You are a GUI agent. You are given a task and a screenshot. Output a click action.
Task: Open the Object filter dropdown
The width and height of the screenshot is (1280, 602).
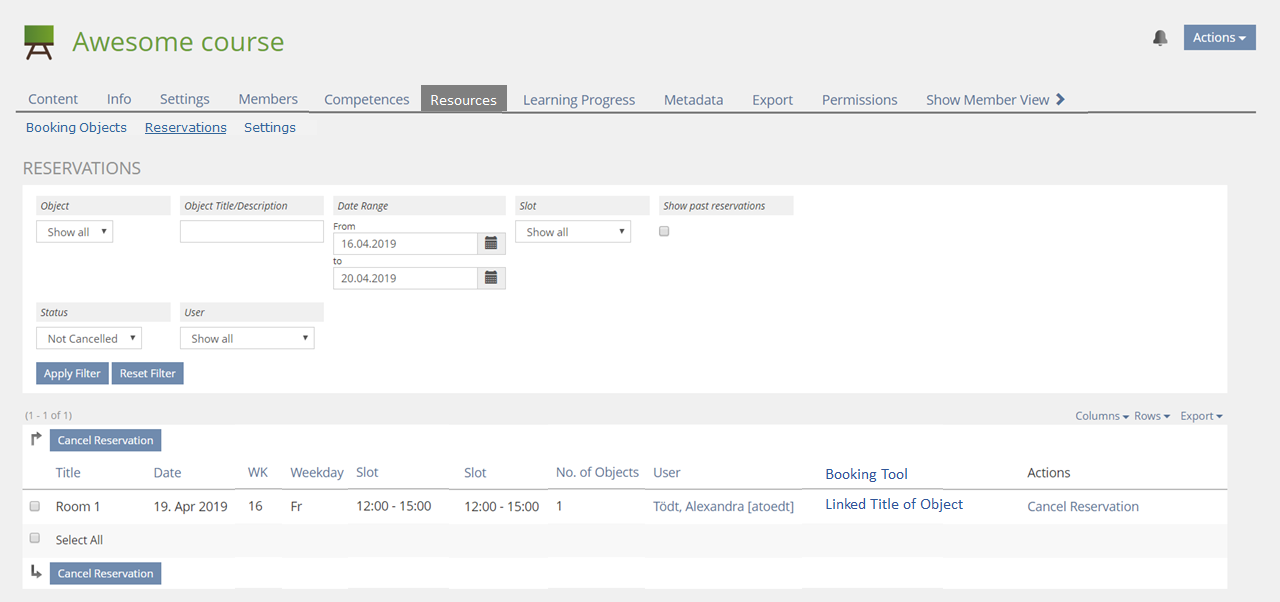(x=74, y=232)
